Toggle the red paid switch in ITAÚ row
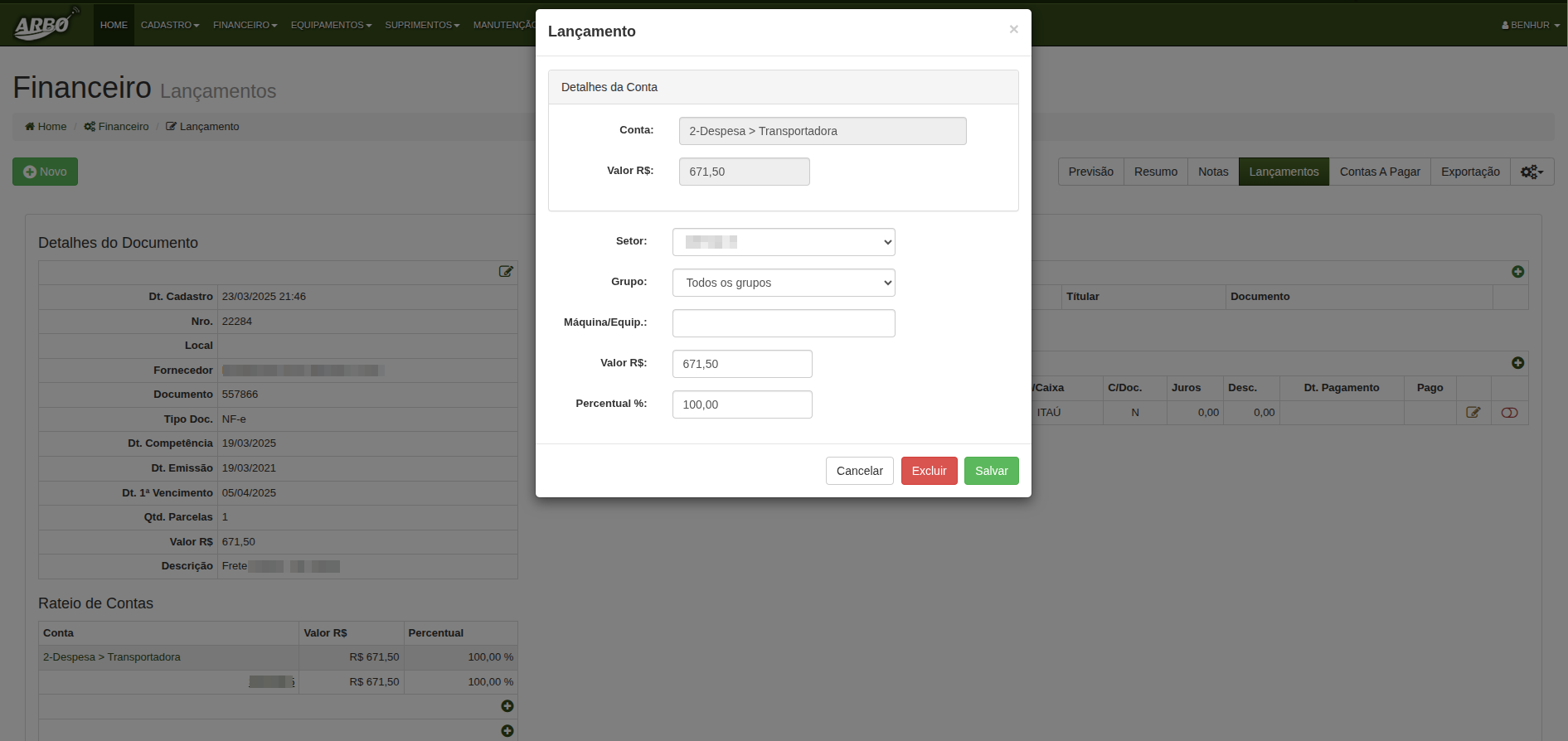This screenshot has width=1568, height=741. point(1509,413)
